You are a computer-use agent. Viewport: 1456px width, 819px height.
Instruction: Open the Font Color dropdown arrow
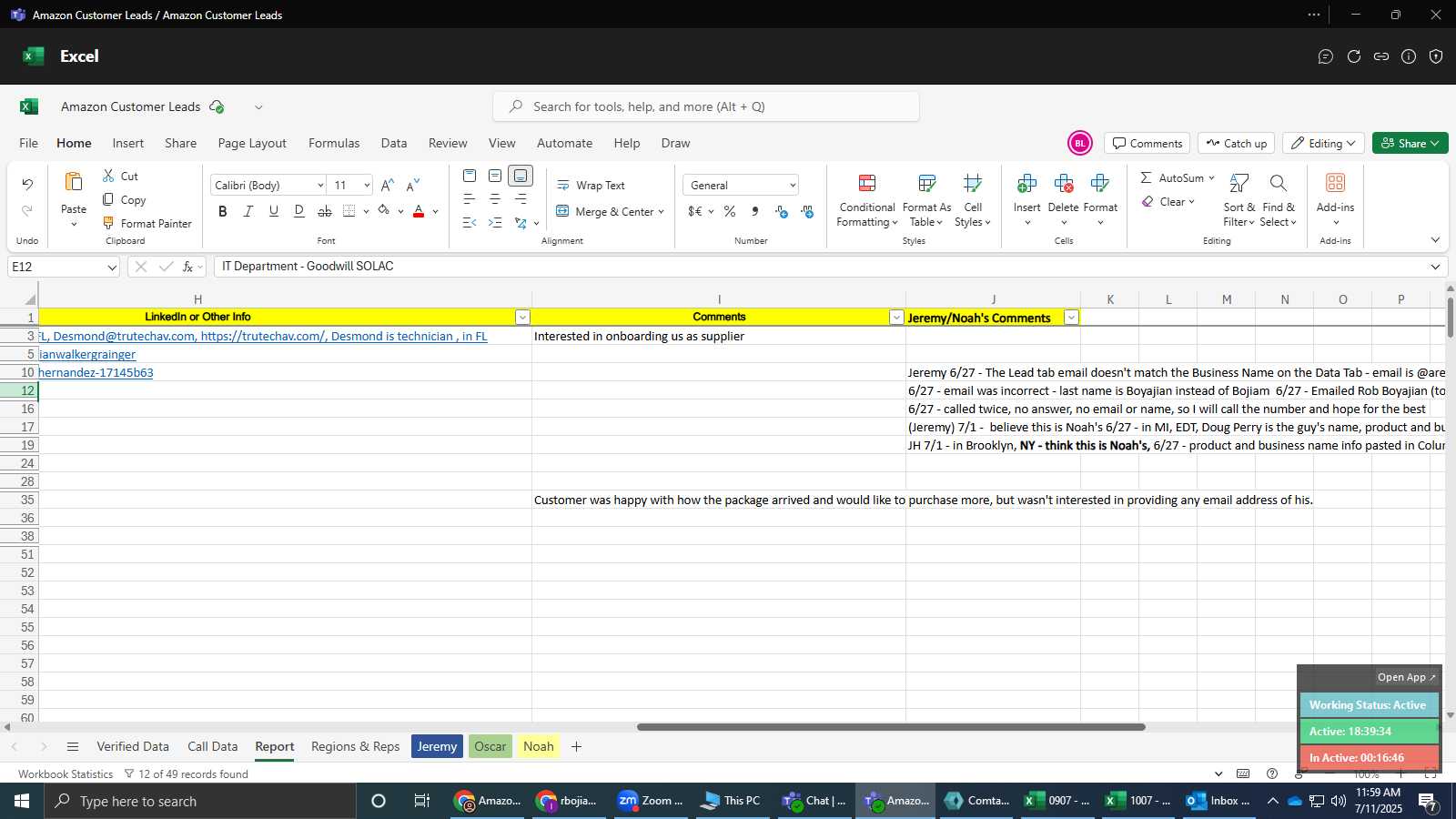click(436, 212)
